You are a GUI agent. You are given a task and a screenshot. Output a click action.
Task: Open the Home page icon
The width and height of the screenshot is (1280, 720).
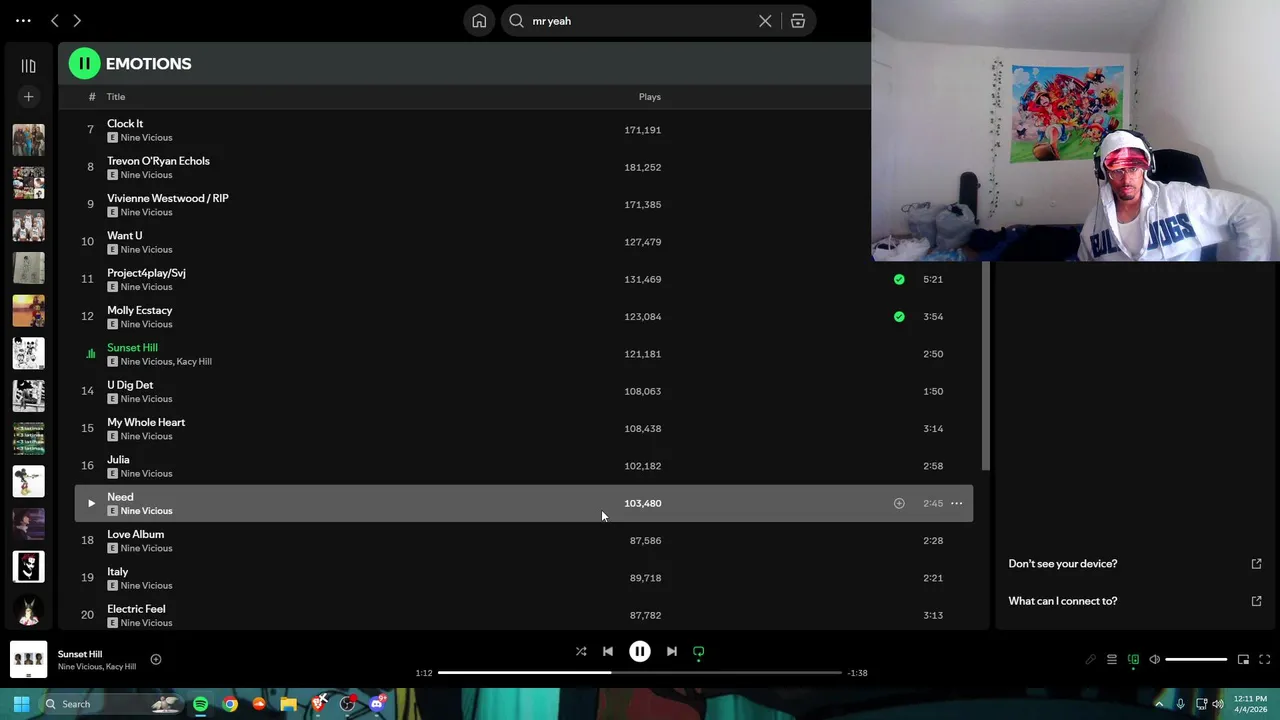[x=479, y=21]
